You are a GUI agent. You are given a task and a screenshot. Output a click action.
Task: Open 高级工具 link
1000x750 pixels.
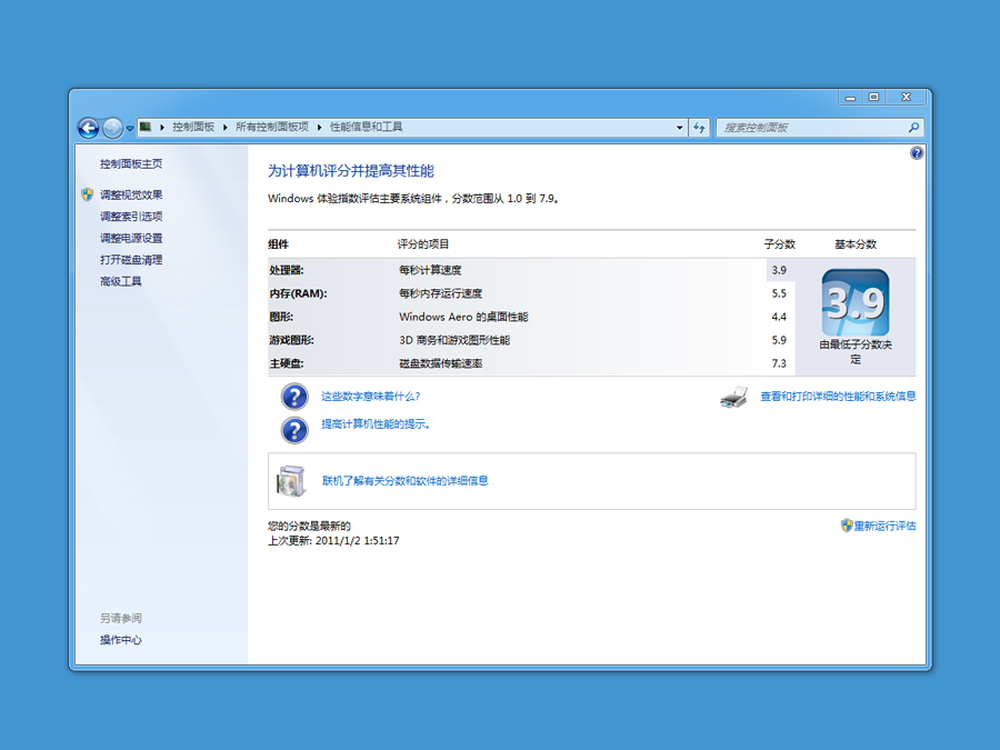pos(121,281)
